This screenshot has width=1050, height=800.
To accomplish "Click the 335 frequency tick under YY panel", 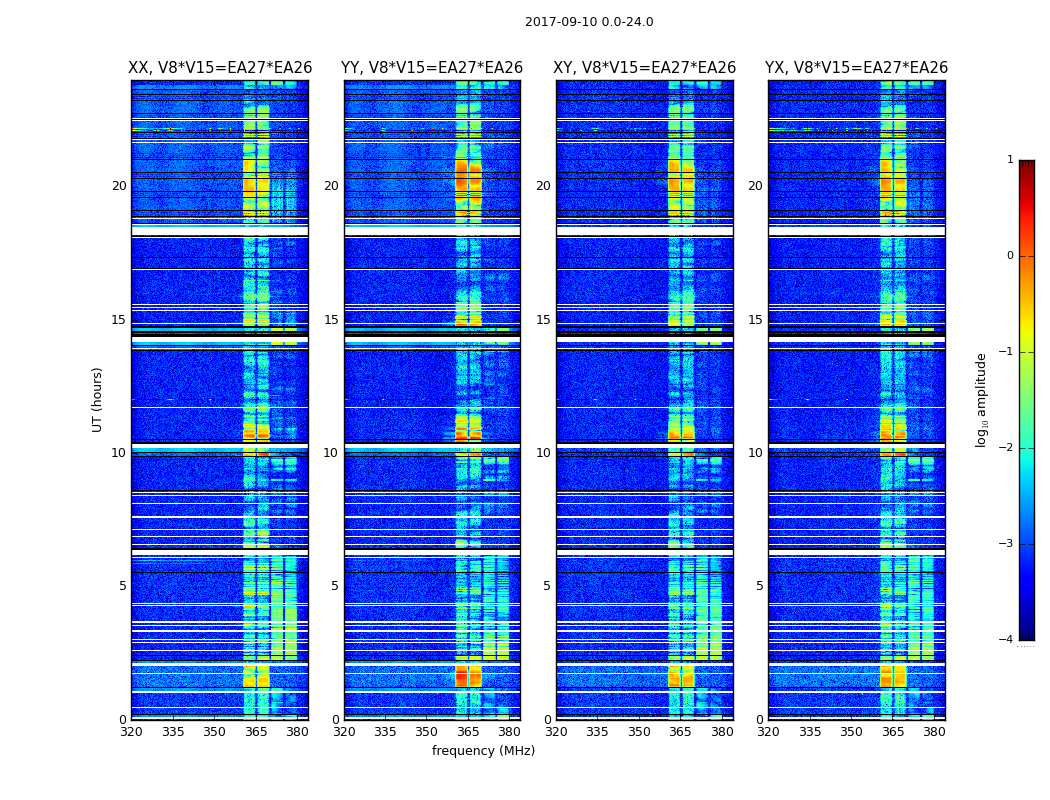I will point(385,732).
